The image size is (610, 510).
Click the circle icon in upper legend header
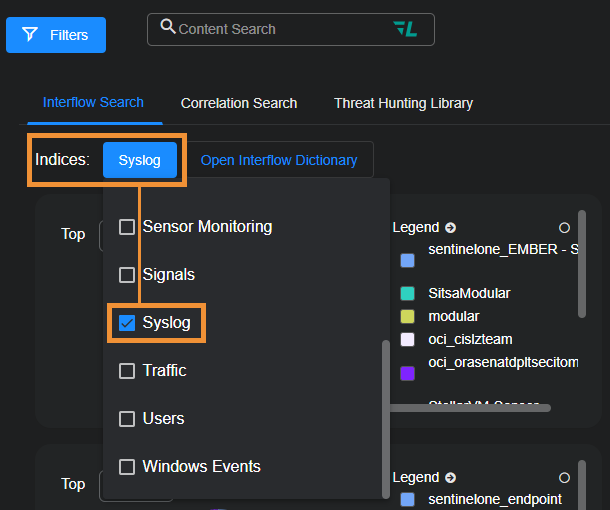click(x=564, y=228)
